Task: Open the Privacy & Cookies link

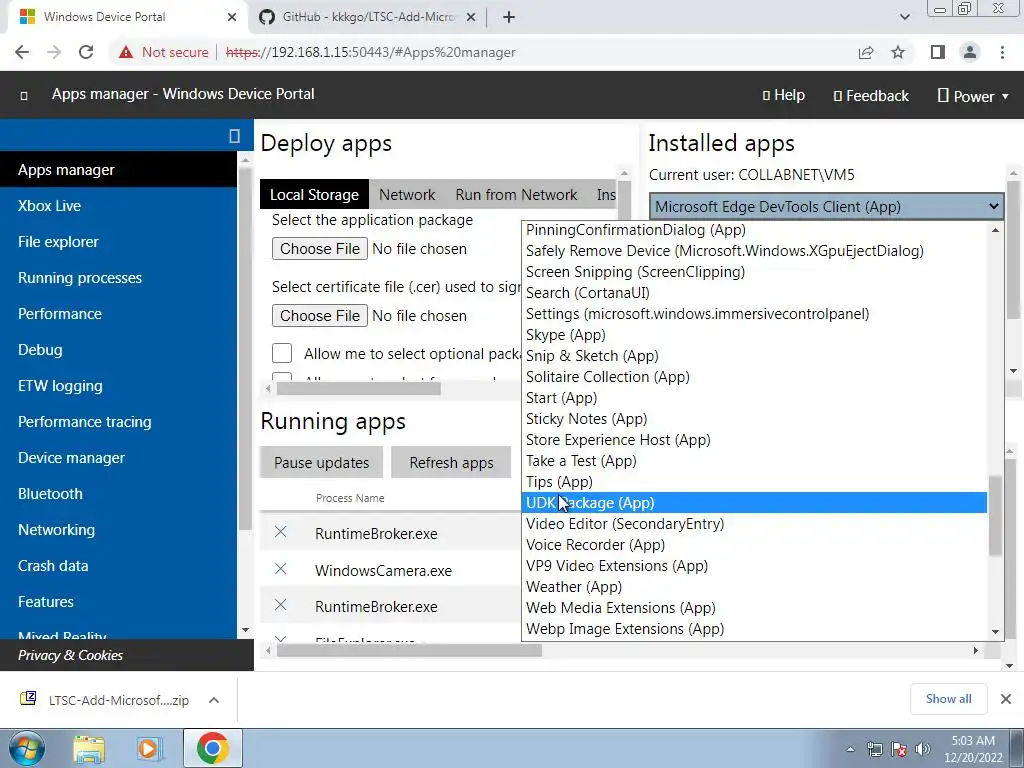Action: coord(71,655)
